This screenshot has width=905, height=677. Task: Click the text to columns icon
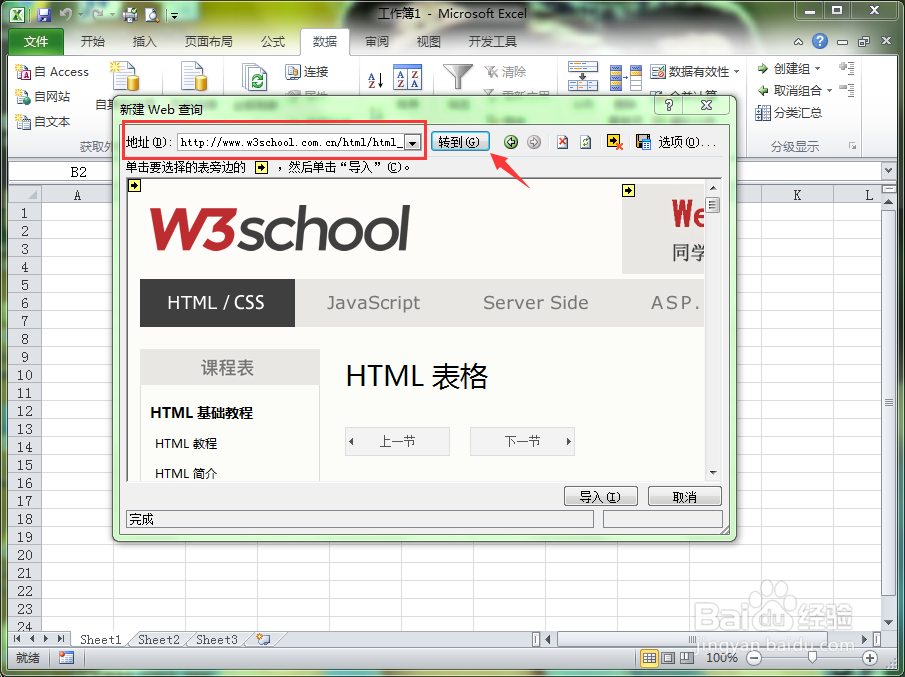[582, 76]
